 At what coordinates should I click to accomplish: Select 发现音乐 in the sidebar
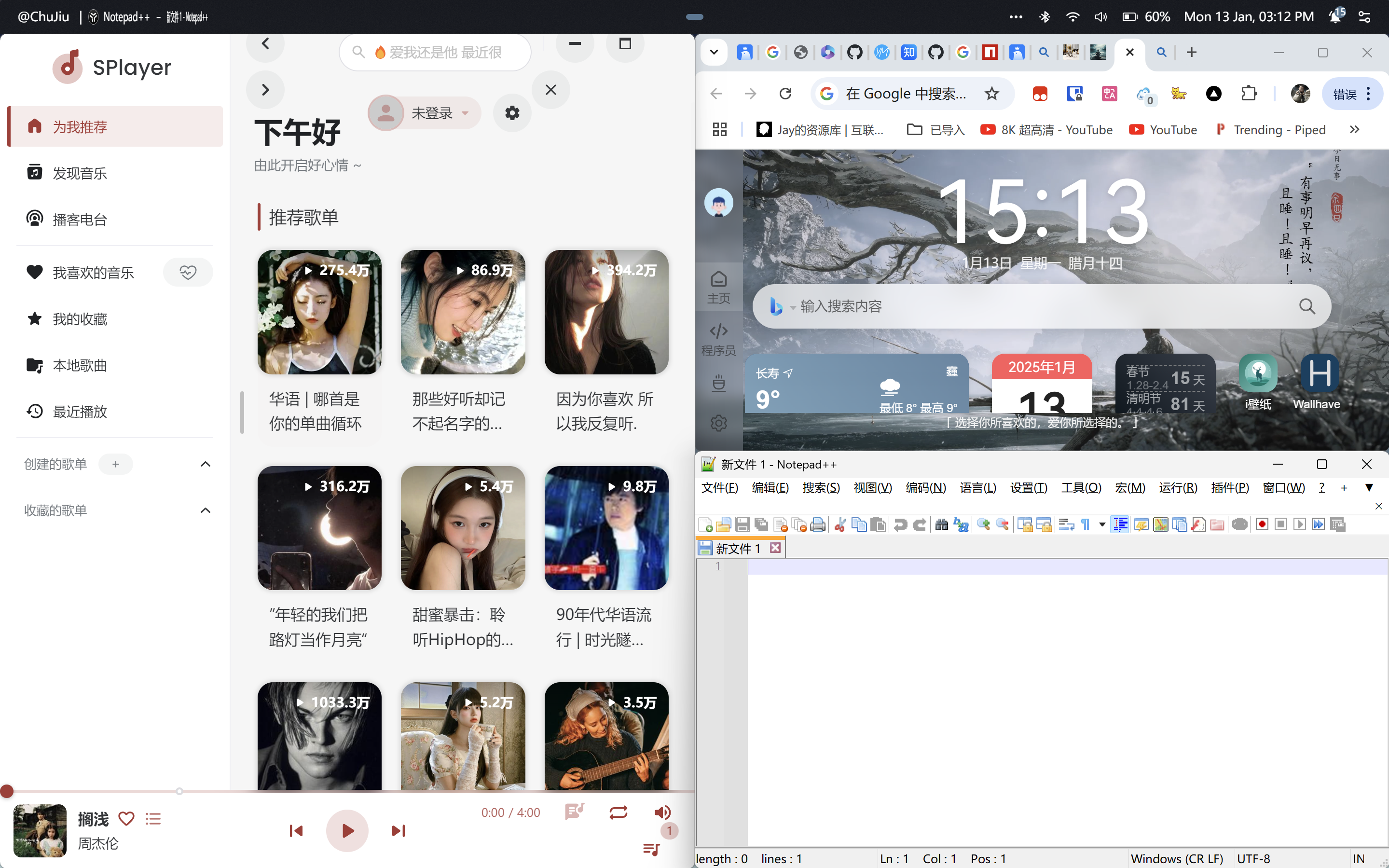click(115, 173)
